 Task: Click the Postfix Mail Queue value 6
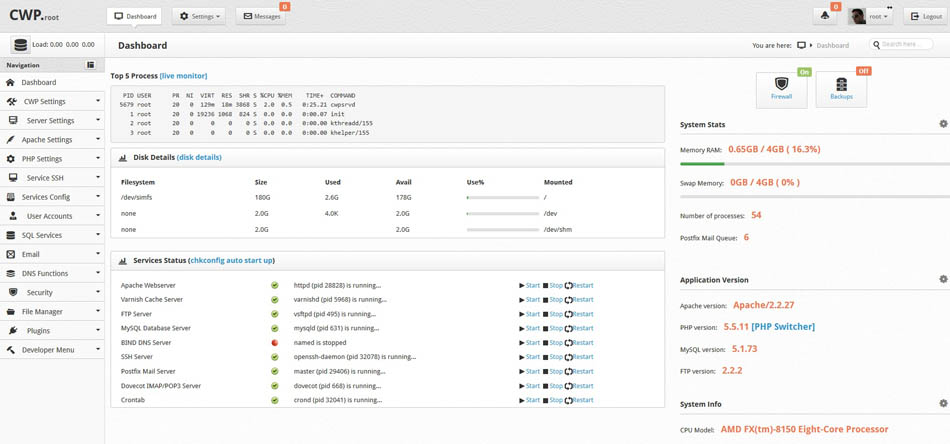click(x=746, y=237)
